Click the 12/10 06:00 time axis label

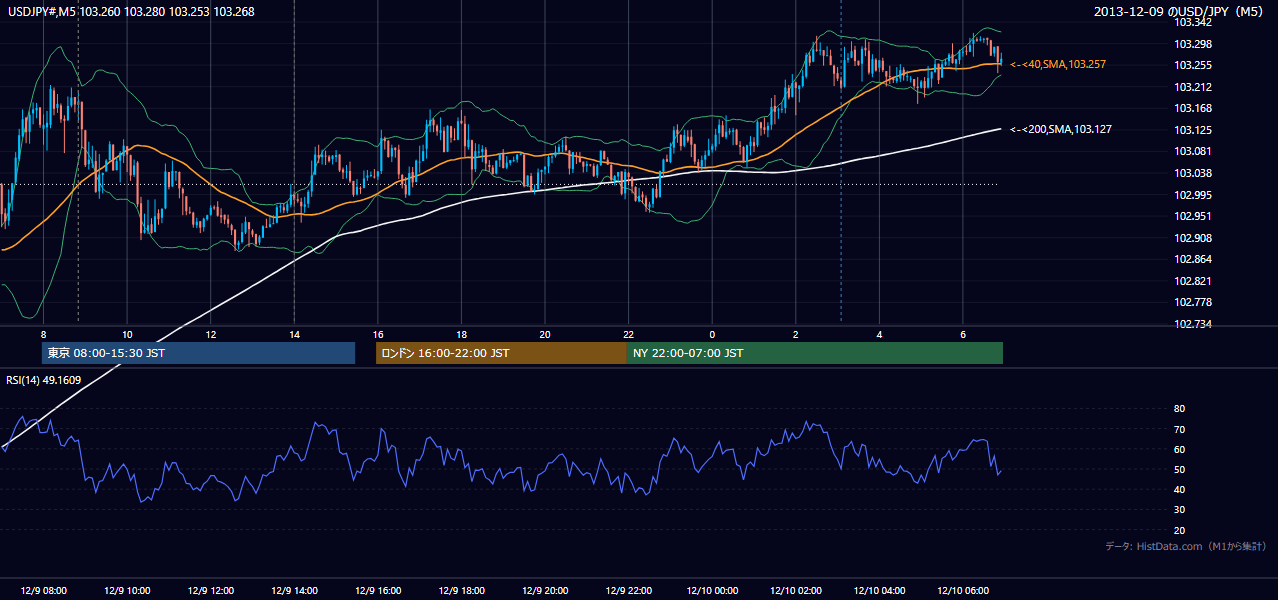(963, 591)
